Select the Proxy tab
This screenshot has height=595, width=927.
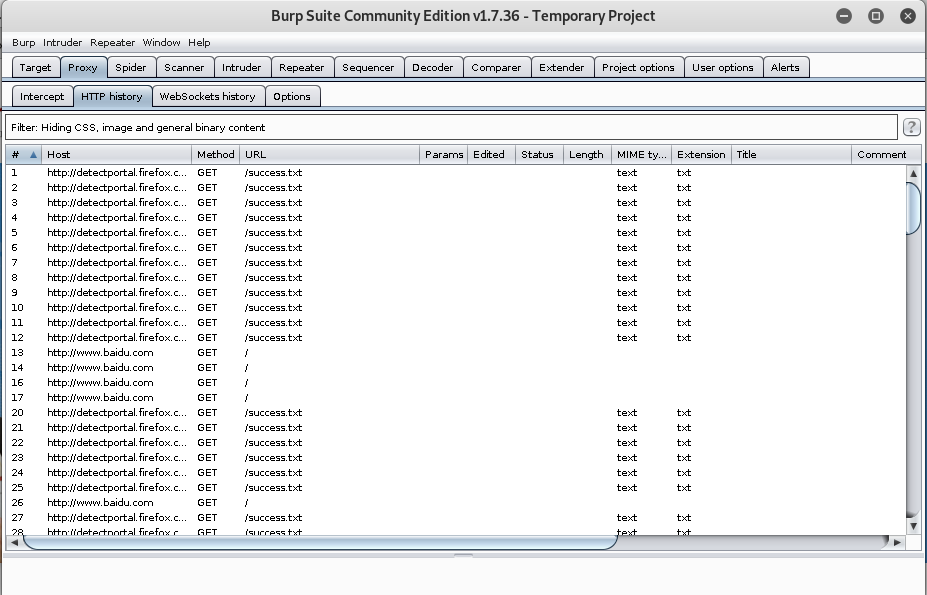[83, 67]
